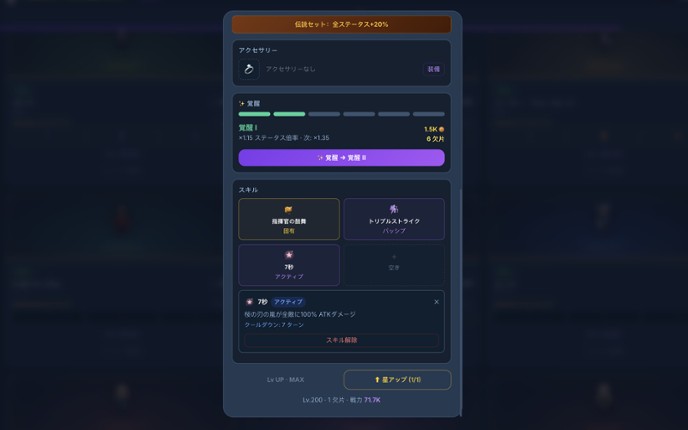Click the red スキル解除 button
Viewport: 688px width, 430px height.
(x=341, y=340)
